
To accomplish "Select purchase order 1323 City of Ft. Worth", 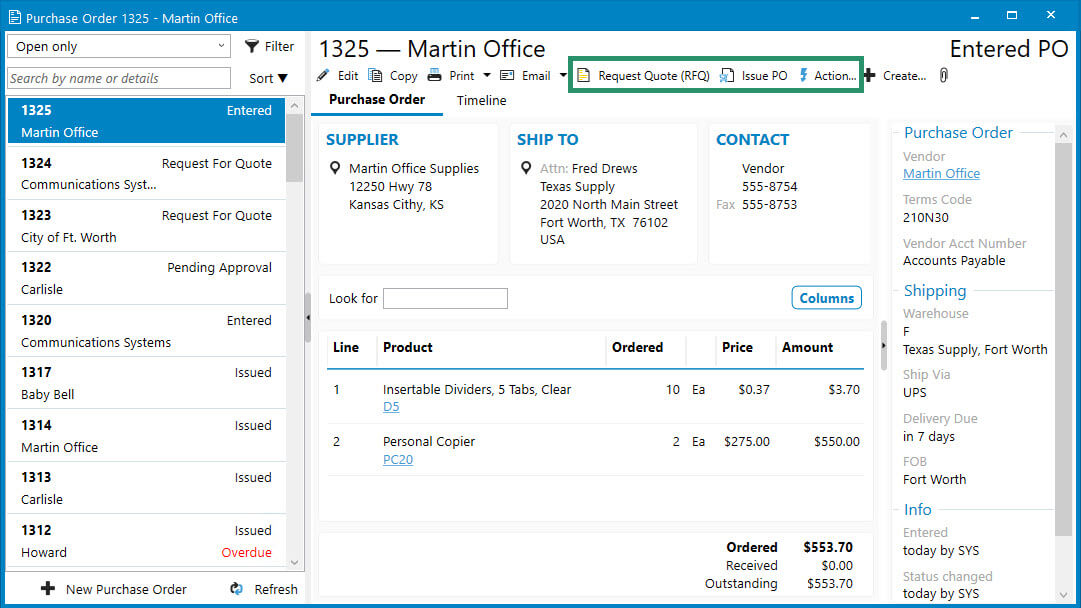I will coord(146,226).
